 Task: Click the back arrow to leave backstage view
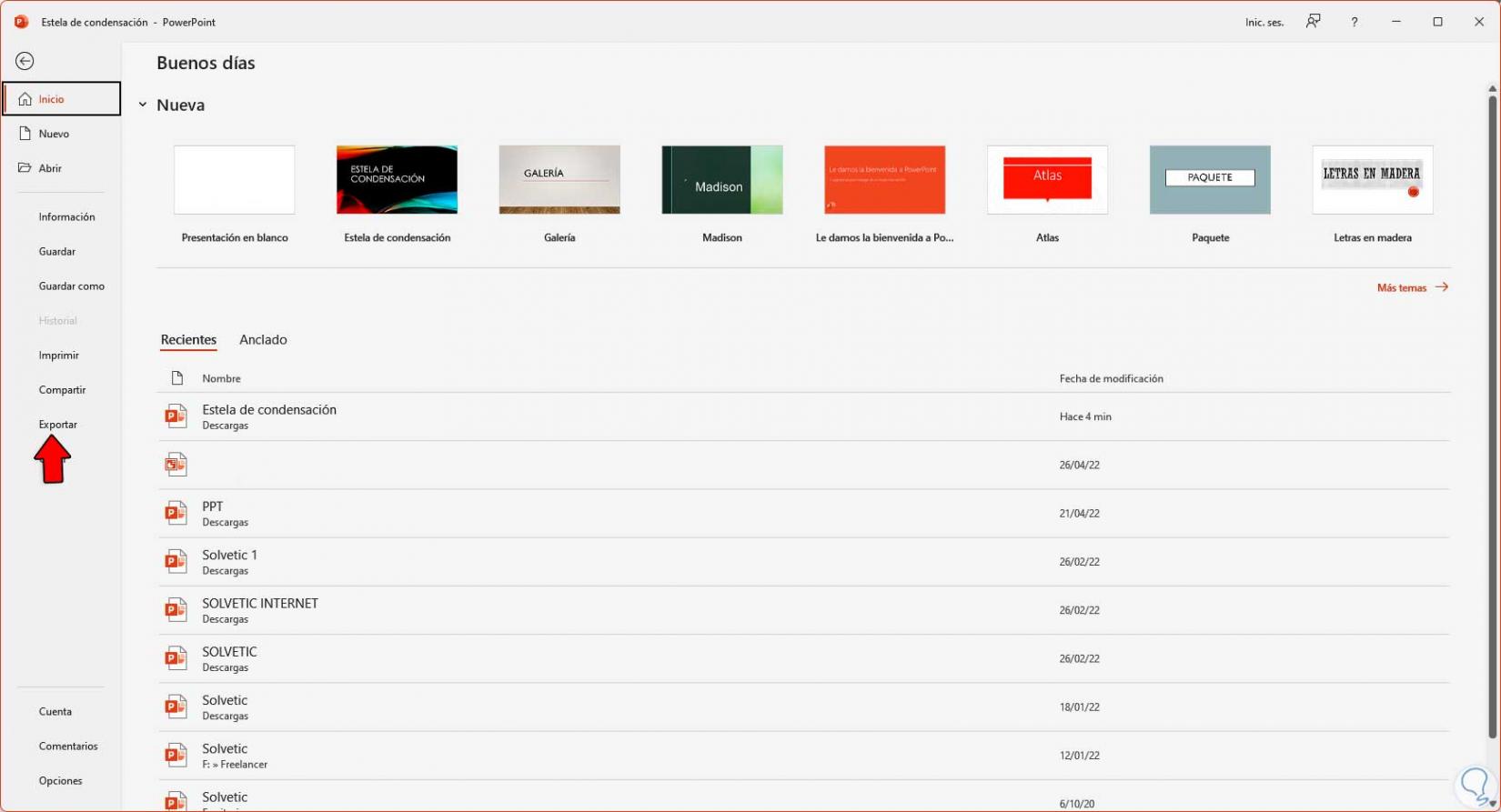[25, 61]
